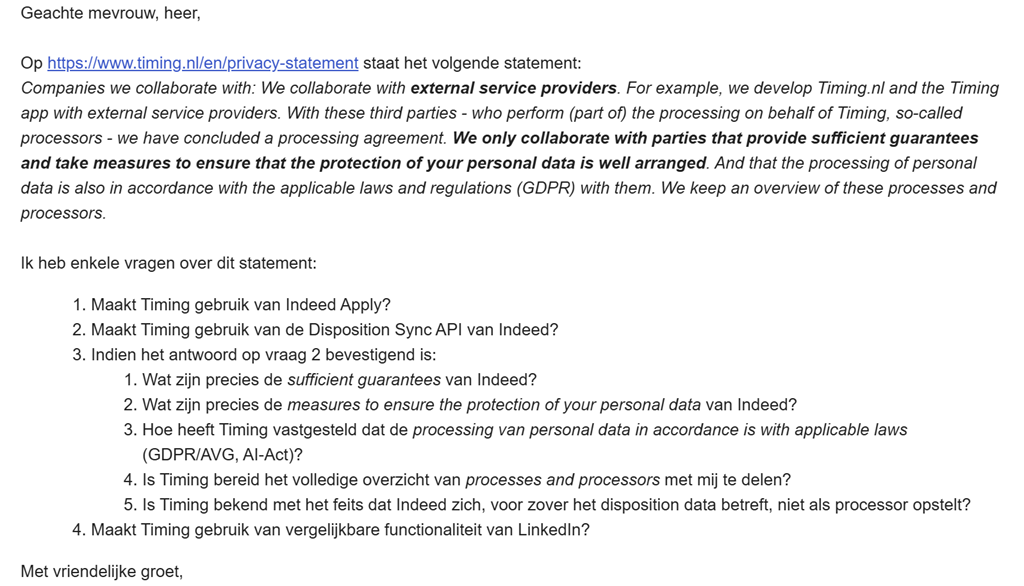Click the line "Ik heb enkele vragen over dit statement:"
The width and height of the screenshot is (1024, 586).
[168, 263]
